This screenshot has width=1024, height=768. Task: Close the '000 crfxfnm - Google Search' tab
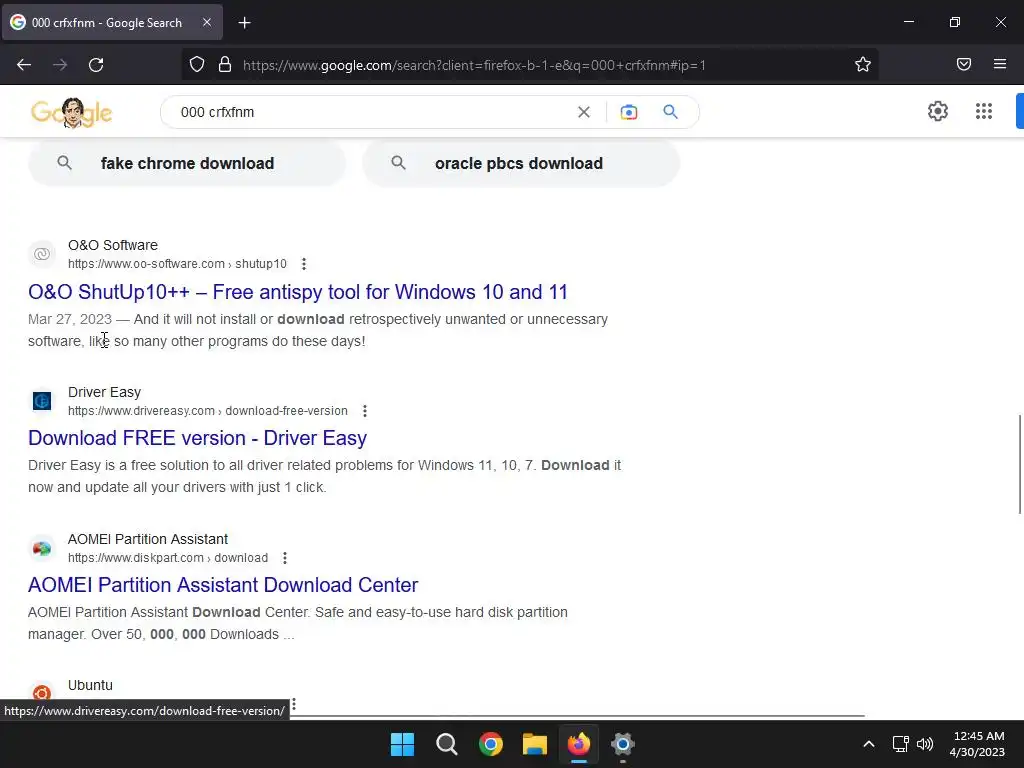tap(206, 23)
